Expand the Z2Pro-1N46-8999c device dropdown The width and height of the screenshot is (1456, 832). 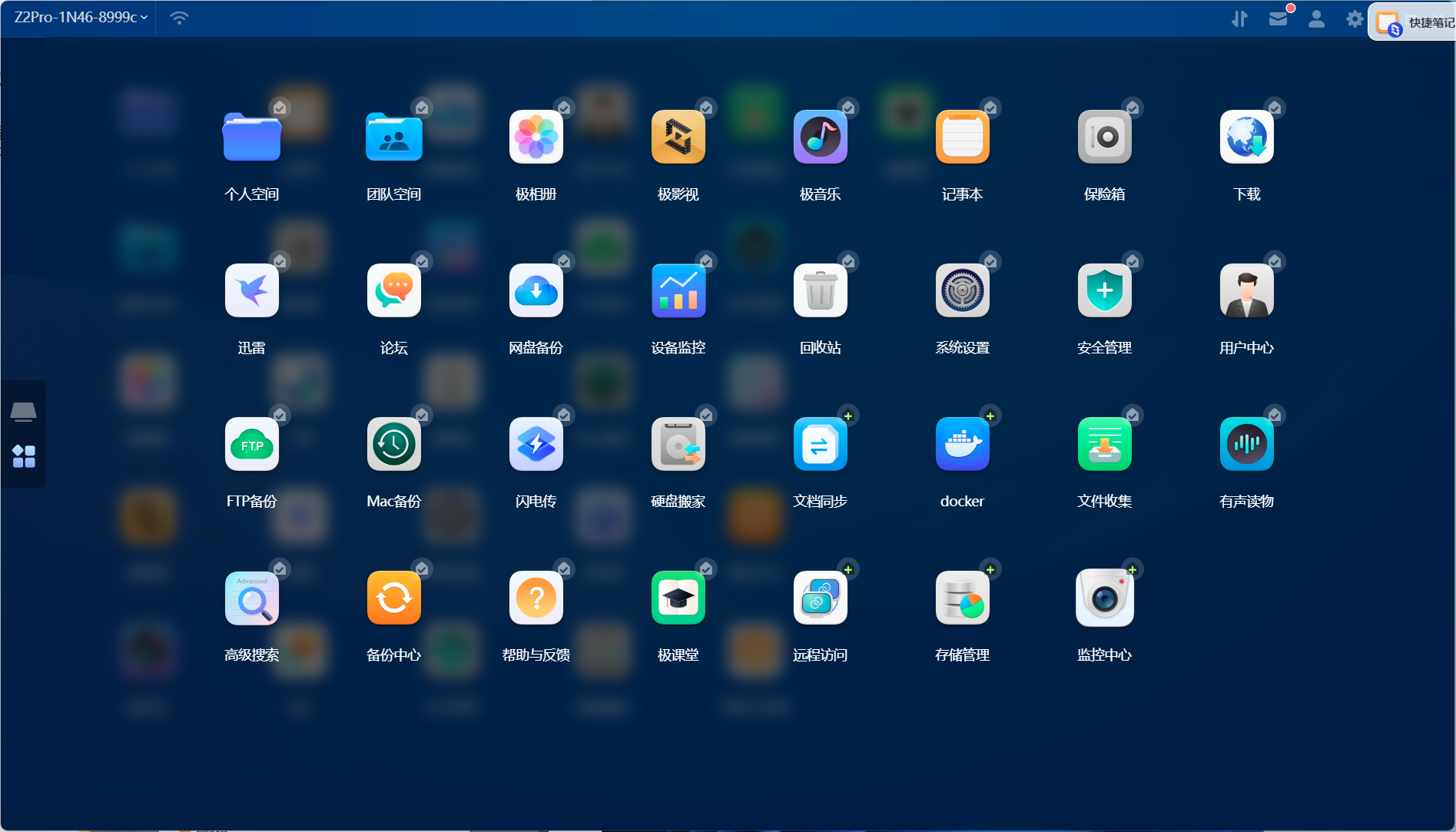81,18
